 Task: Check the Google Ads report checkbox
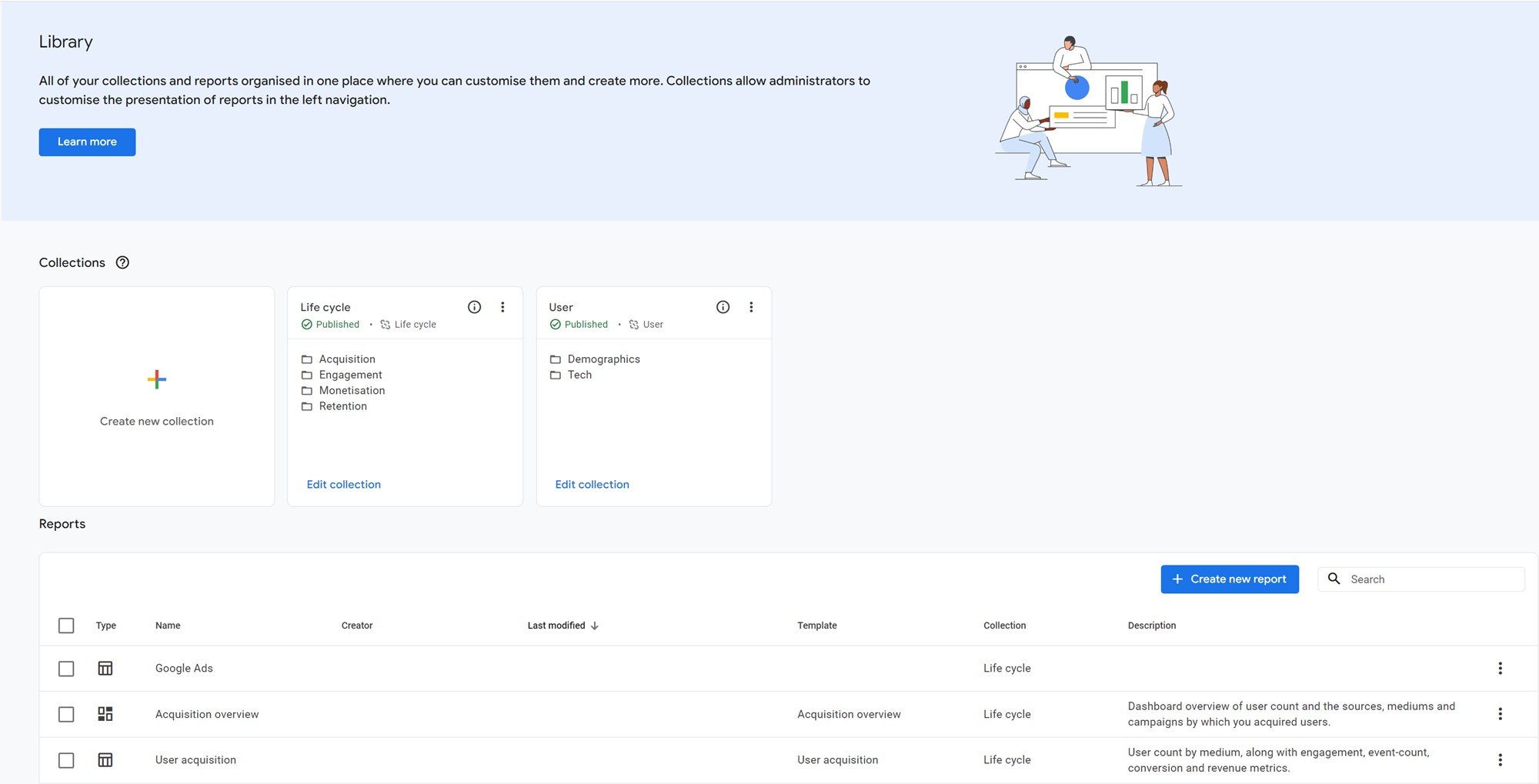pyautogui.click(x=66, y=669)
